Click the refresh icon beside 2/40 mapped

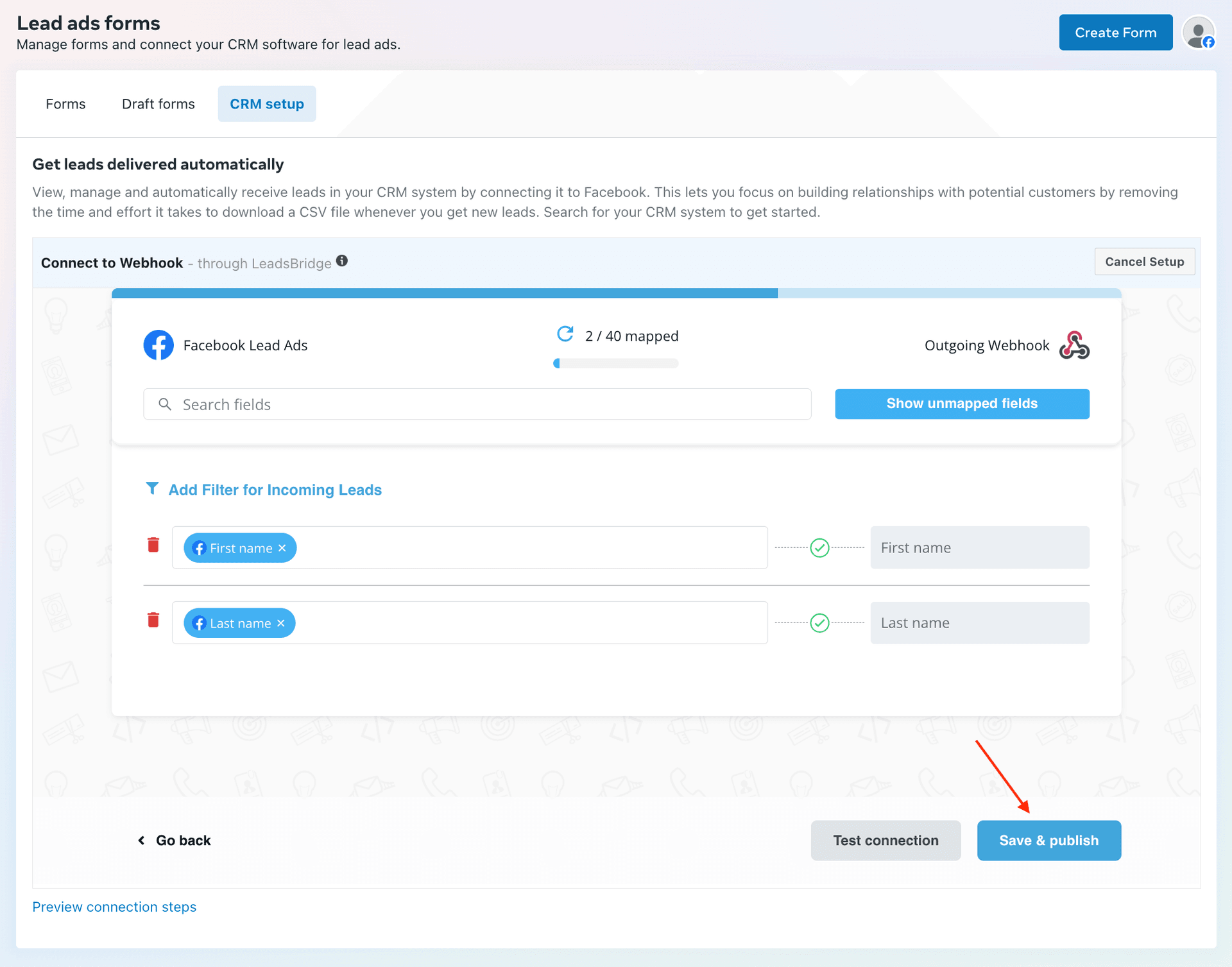pyautogui.click(x=565, y=334)
